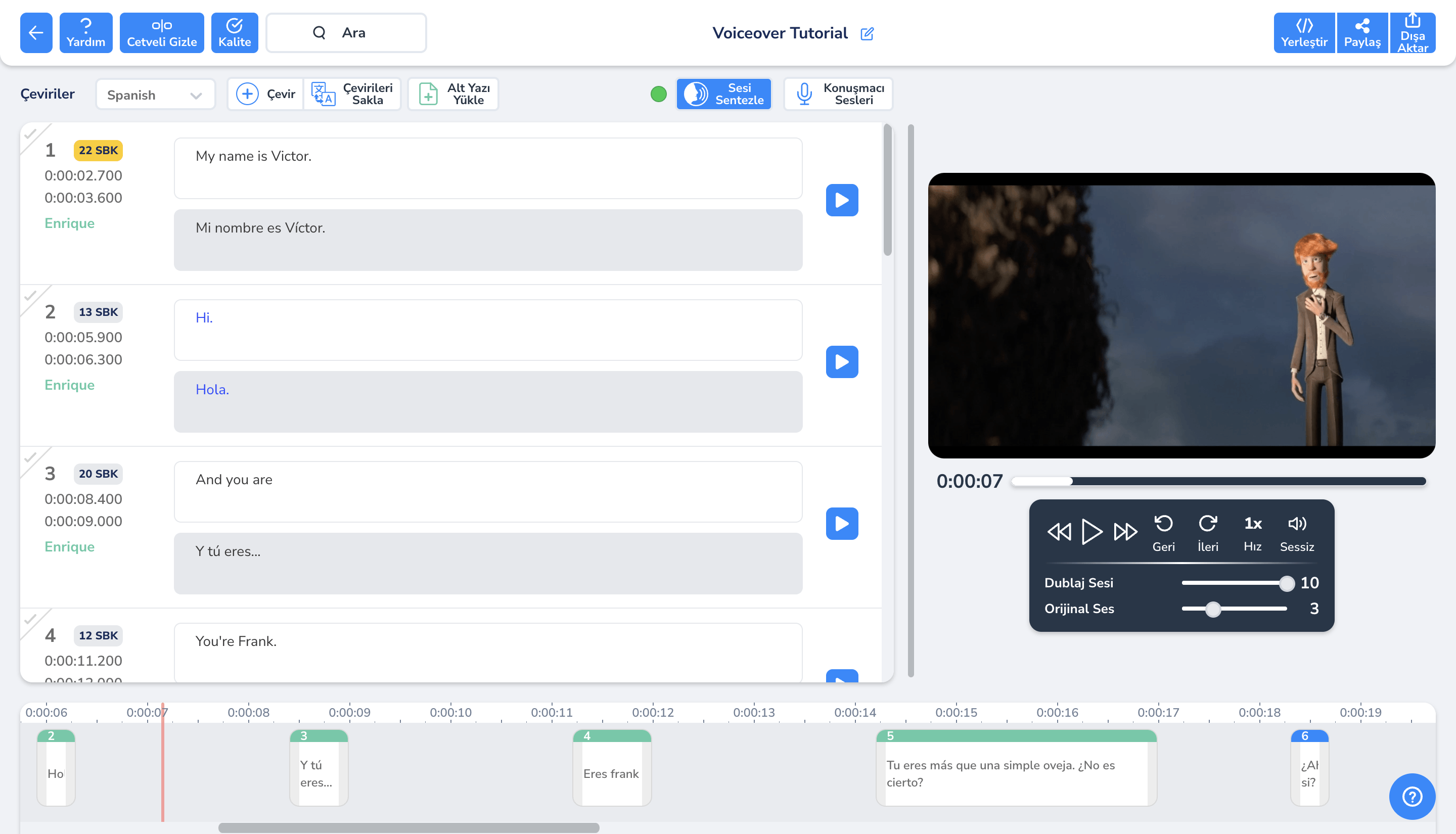Open the Yardım help button
Image resolution: width=1456 pixels, height=834 pixels.
coord(86,33)
